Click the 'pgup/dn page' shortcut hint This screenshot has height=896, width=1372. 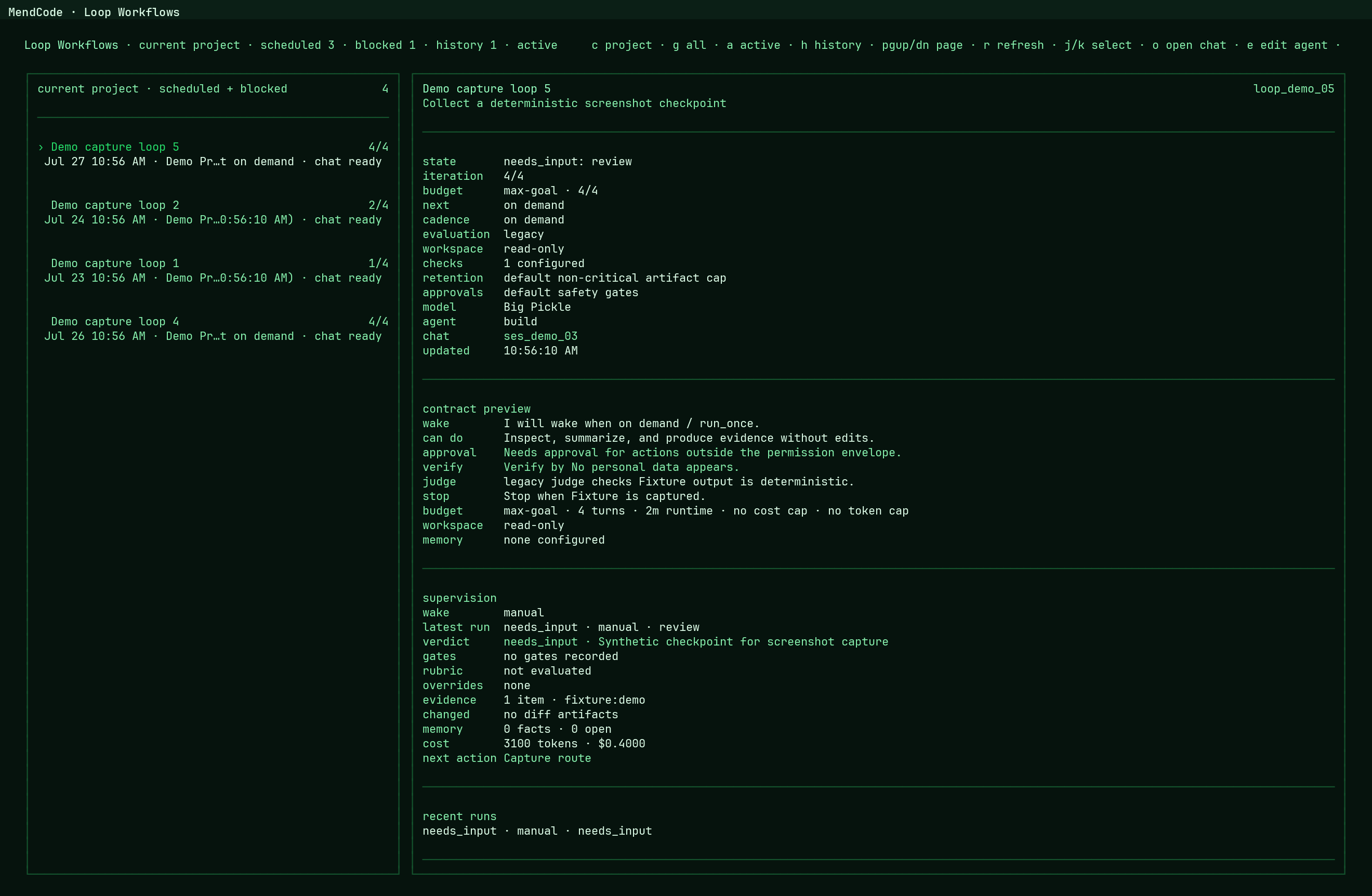(922, 45)
